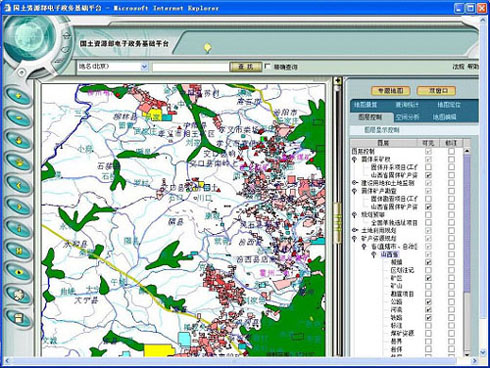Viewport: 490px width, 368px height.
Task: Enable the 精确查询 checkbox
Action: pos(267,66)
